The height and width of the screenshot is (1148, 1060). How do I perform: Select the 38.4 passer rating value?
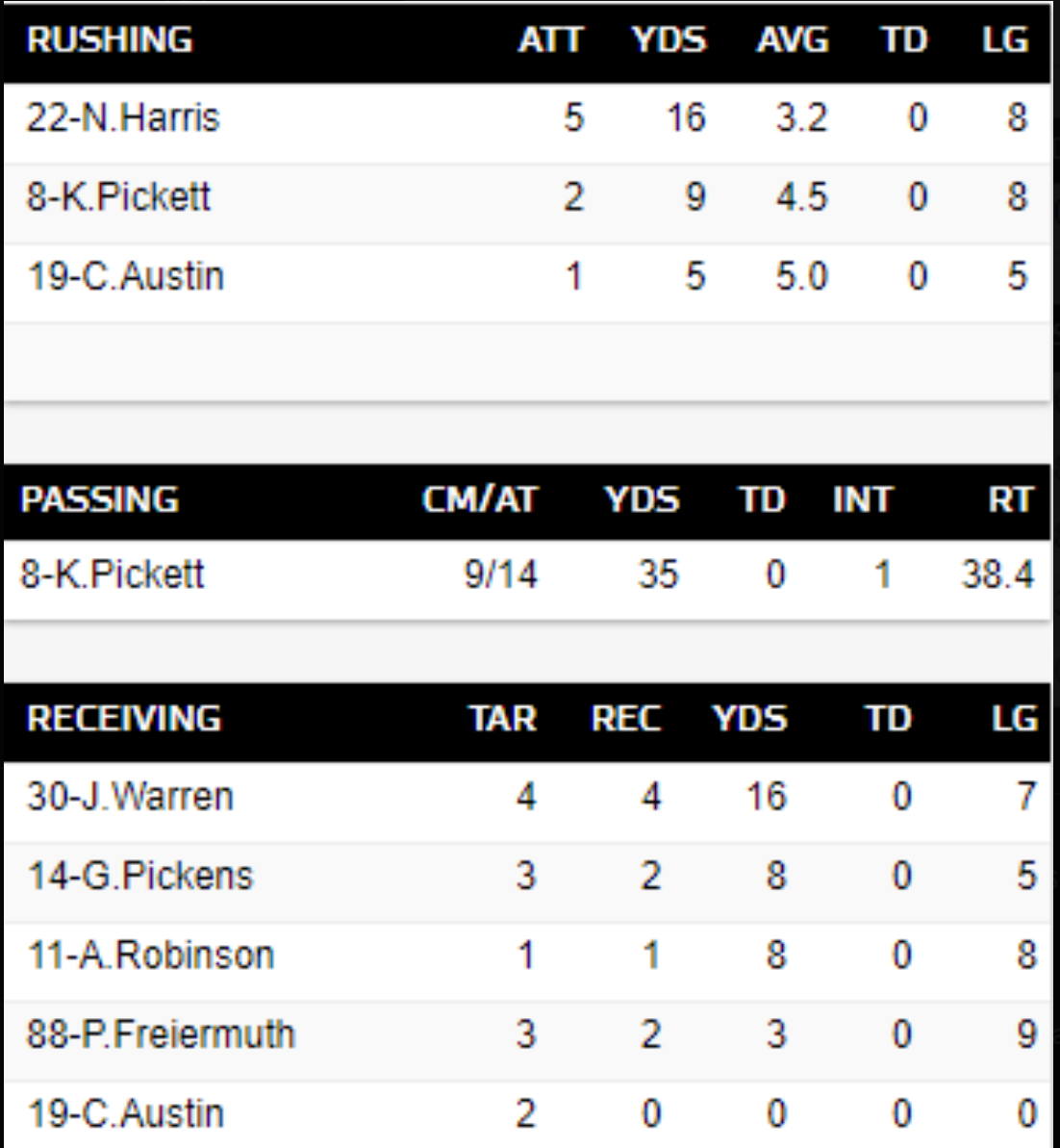997,574
